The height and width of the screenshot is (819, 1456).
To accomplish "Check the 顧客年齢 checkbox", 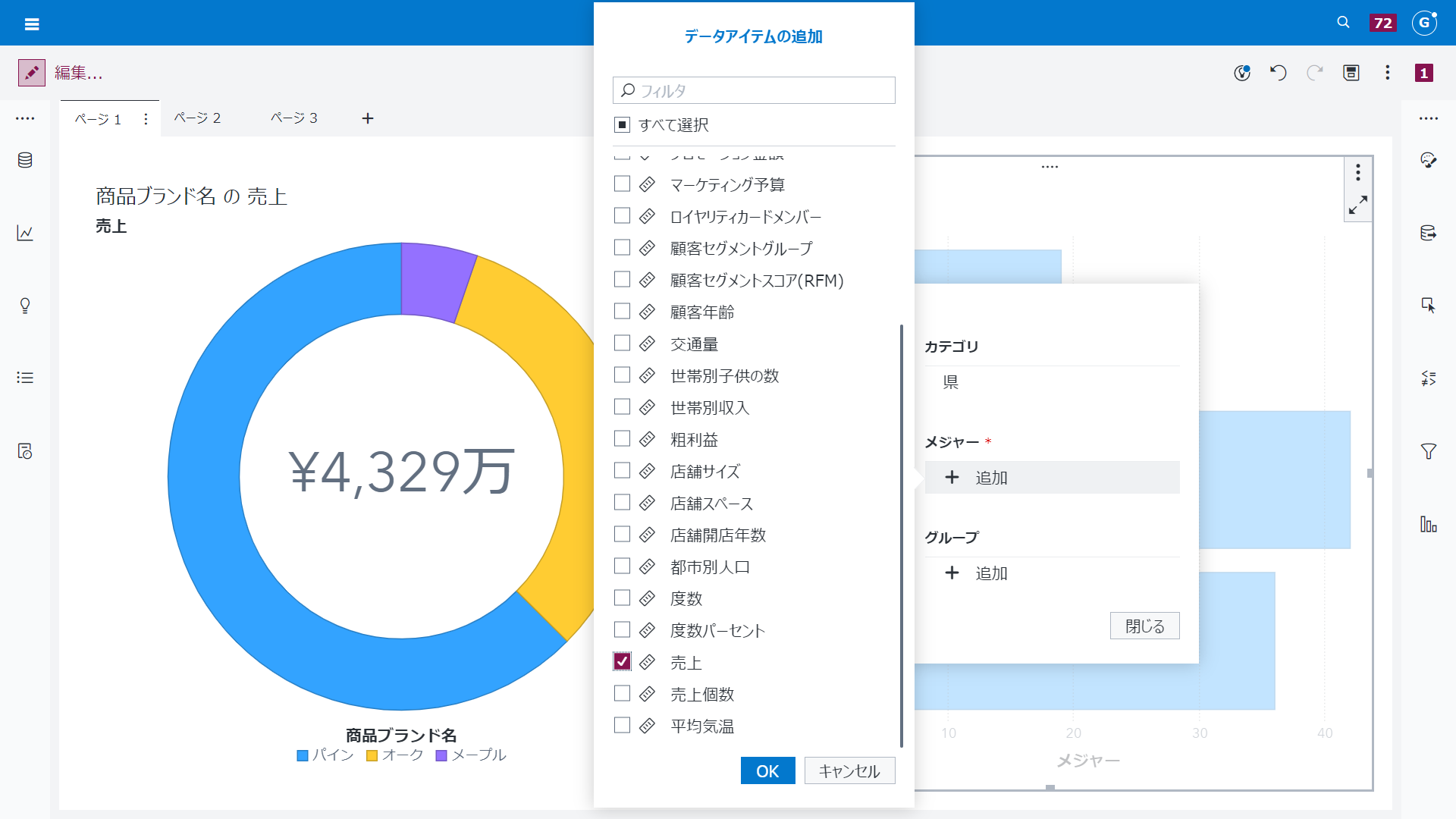I will pos(622,311).
